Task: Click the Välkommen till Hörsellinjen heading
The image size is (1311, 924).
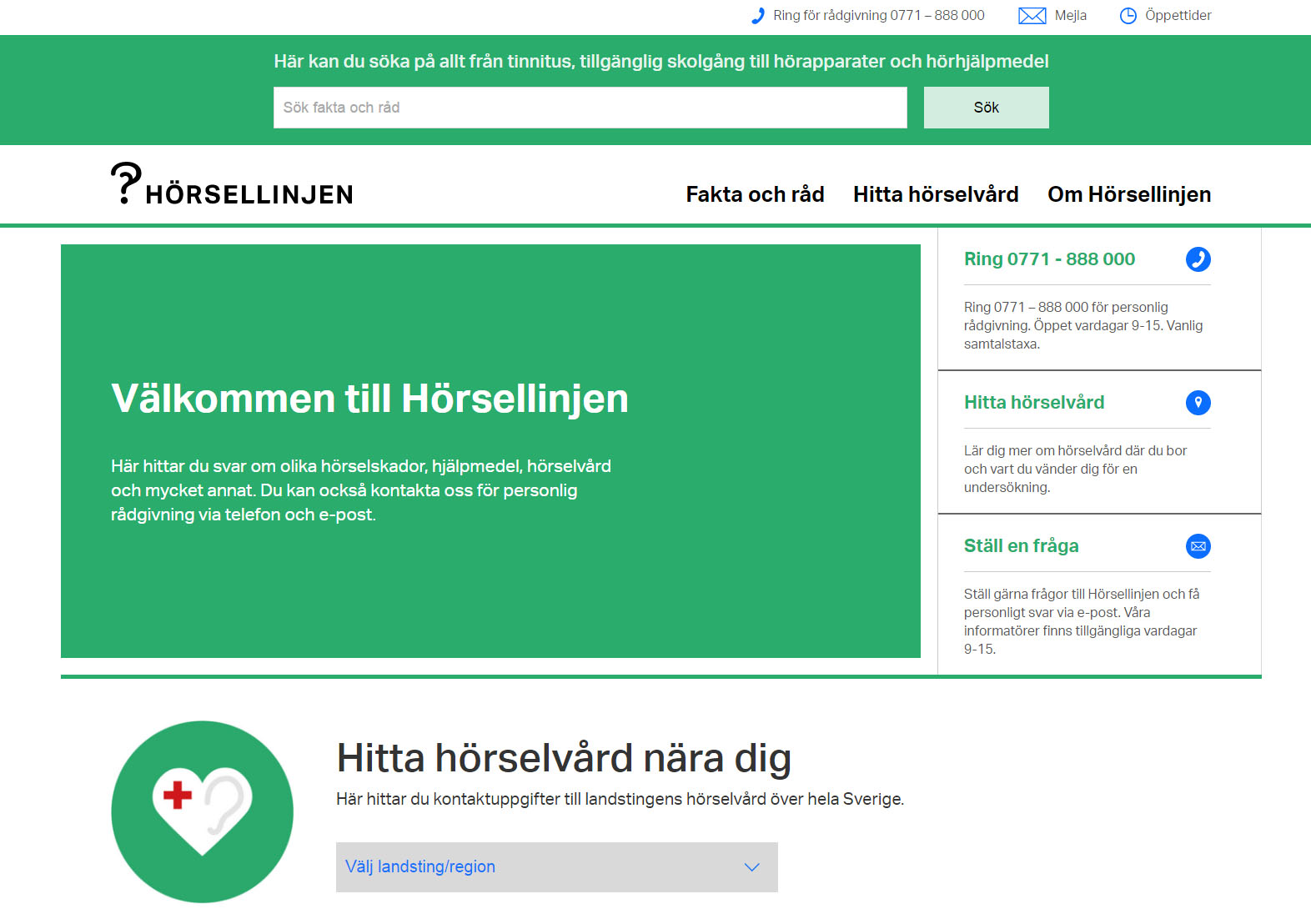Action: tap(369, 399)
